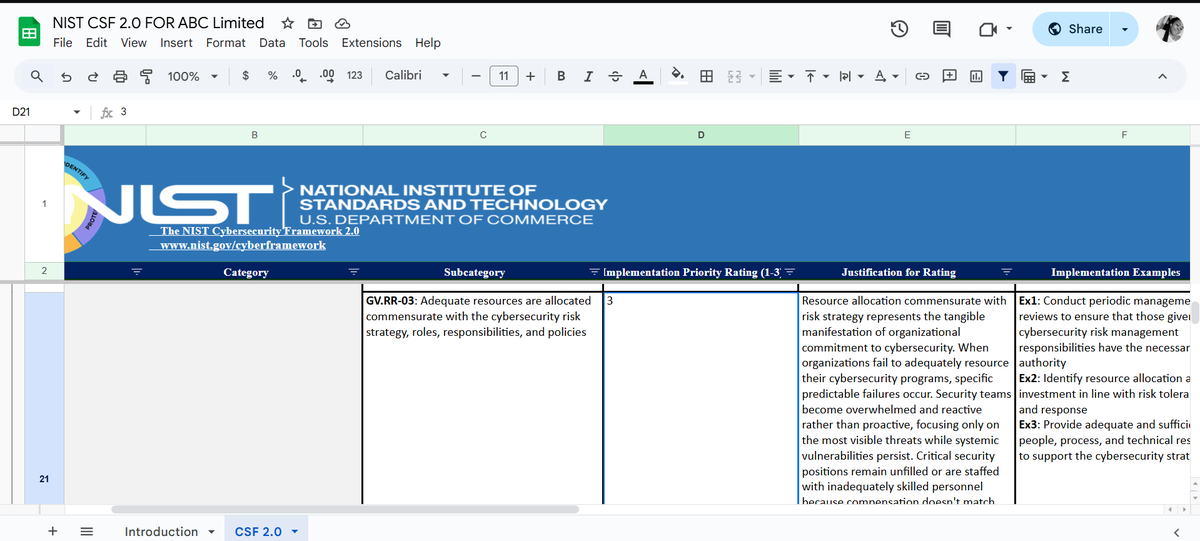
Task: Print the spreadsheet
Action: [x=120, y=76]
